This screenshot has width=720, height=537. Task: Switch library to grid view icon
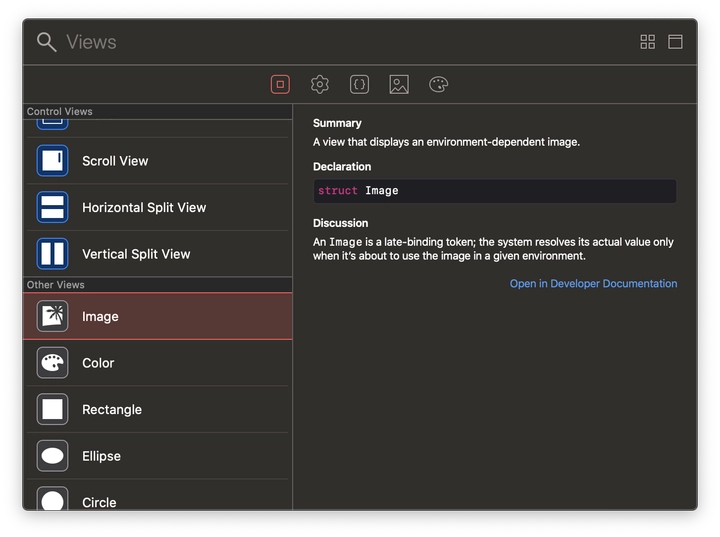648,42
